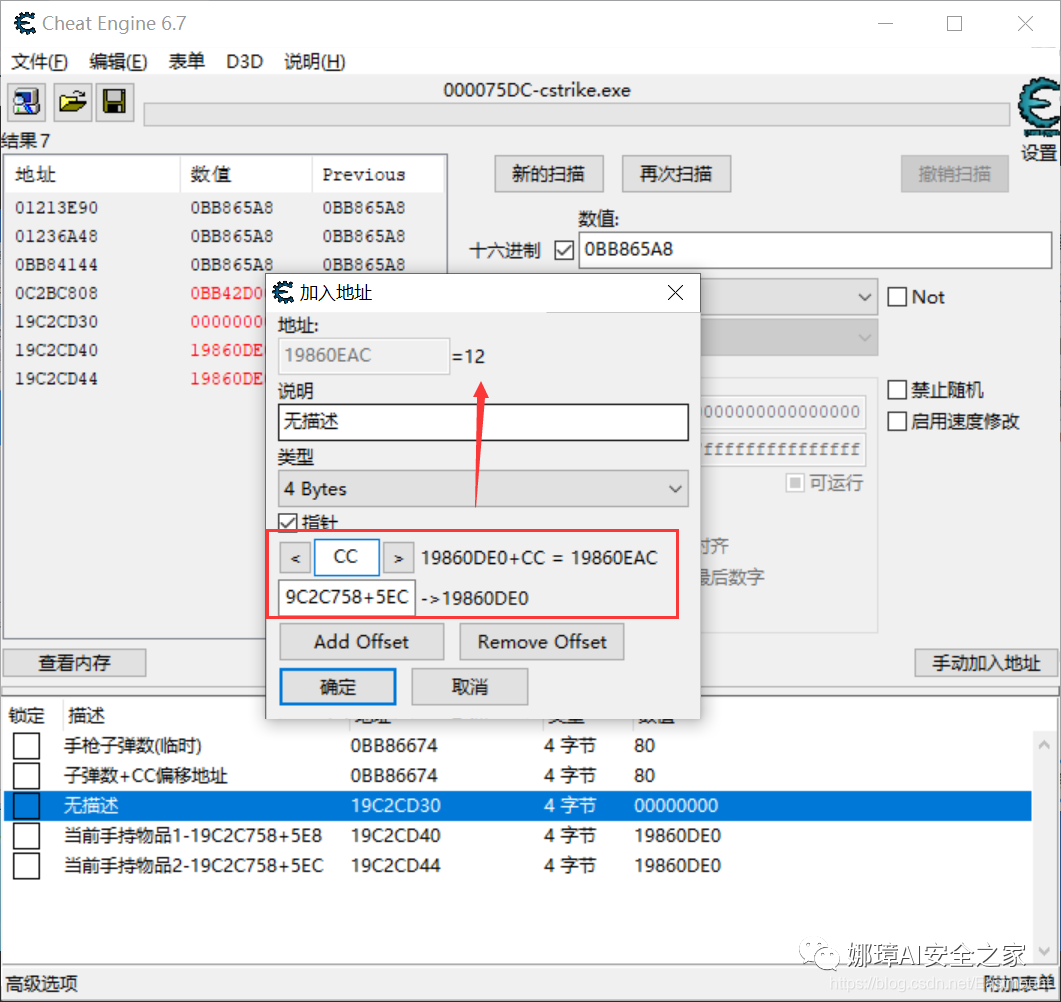
Task: Cancel with the 取消 button
Action: pos(470,687)
